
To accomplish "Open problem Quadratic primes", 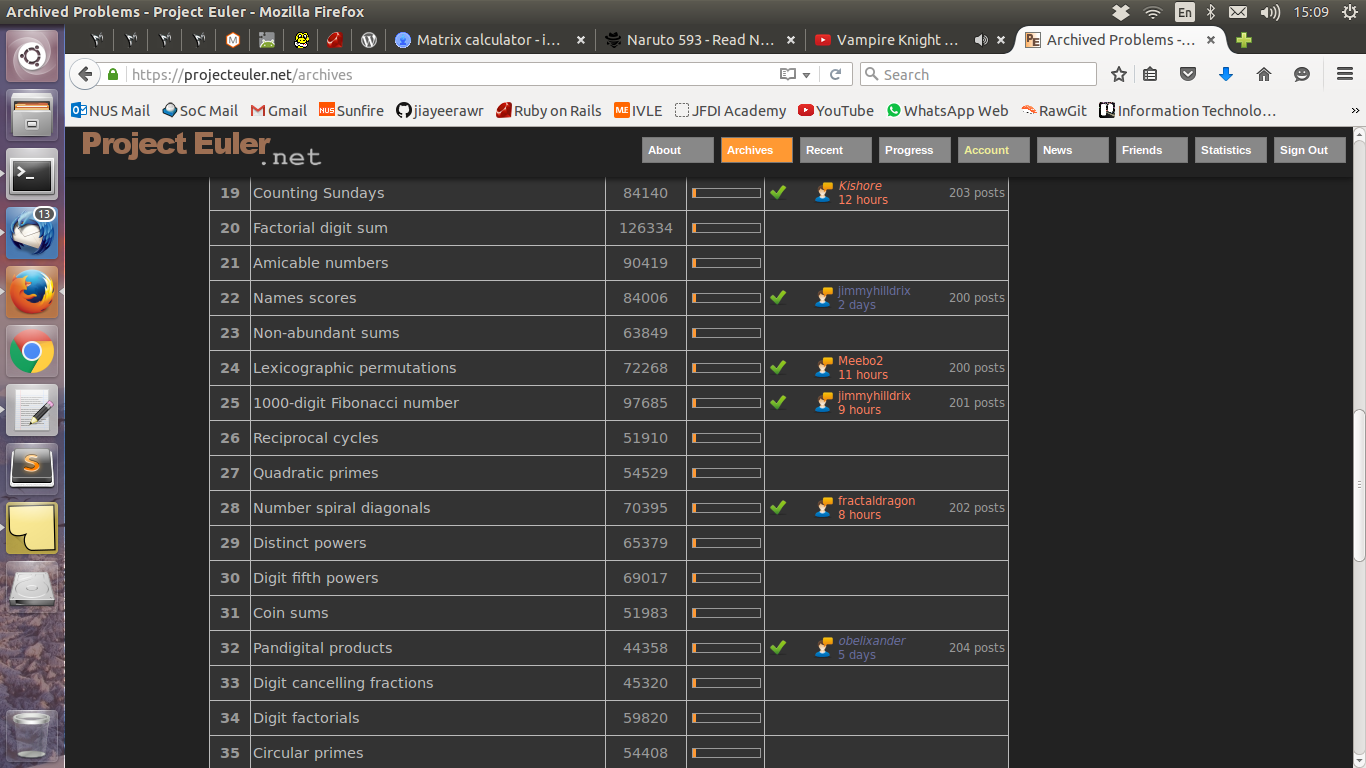I will click(x=315, y=473).
